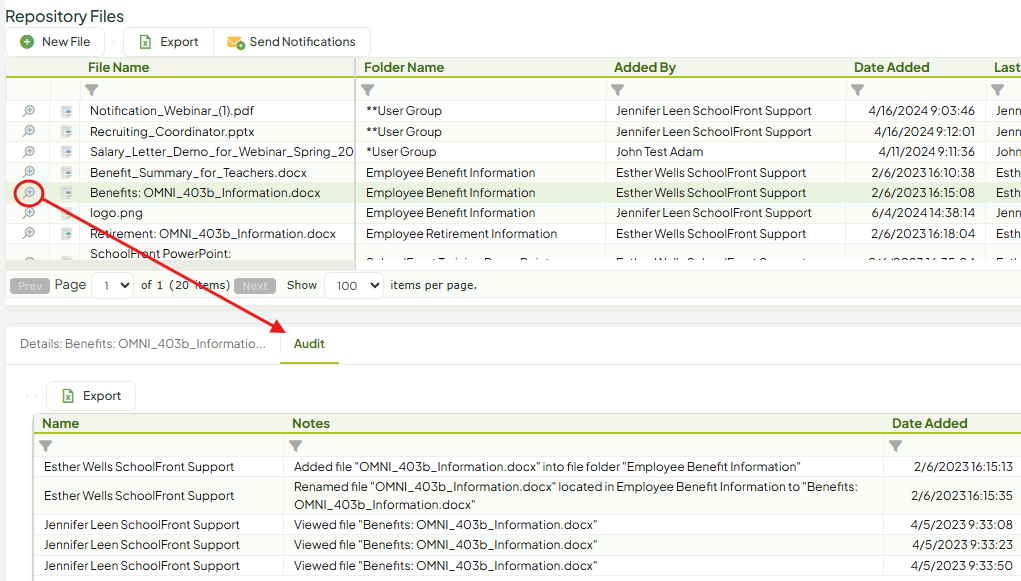Sort by File Name column header

pos(119,68)
